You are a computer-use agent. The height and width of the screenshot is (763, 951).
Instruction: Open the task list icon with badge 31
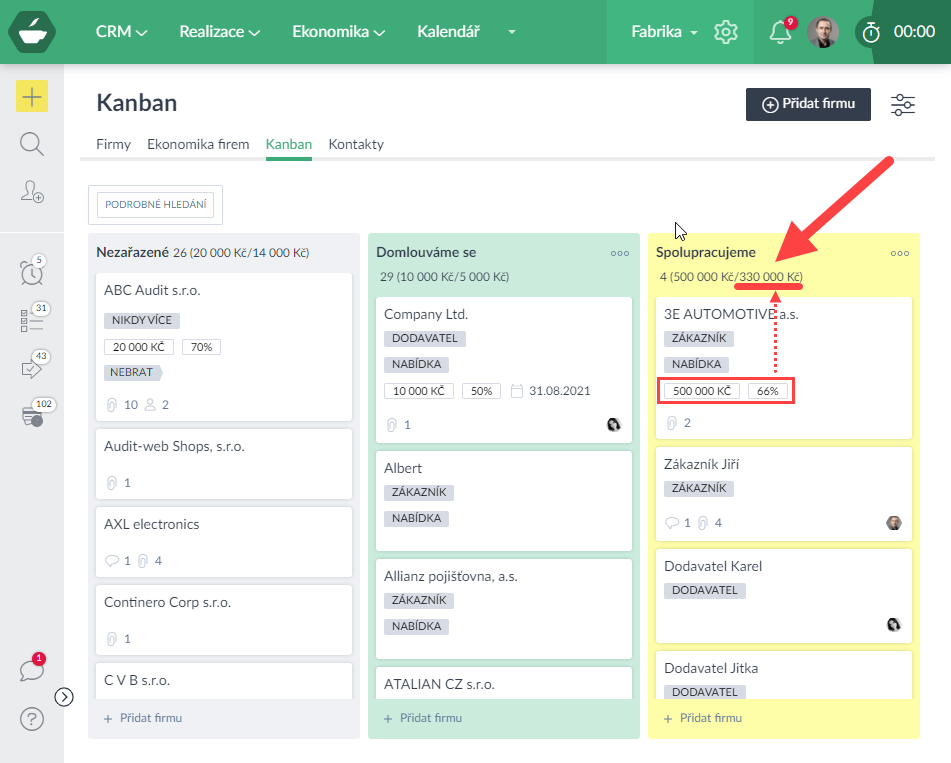[32, 320]
